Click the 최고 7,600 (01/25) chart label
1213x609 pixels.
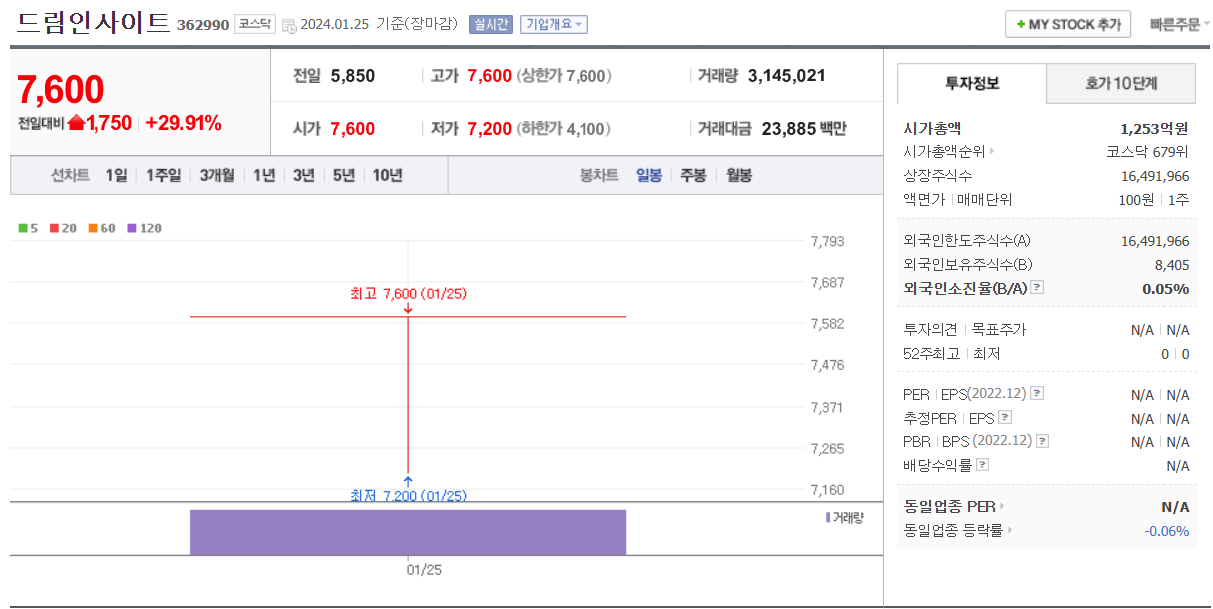pos(409,294)
